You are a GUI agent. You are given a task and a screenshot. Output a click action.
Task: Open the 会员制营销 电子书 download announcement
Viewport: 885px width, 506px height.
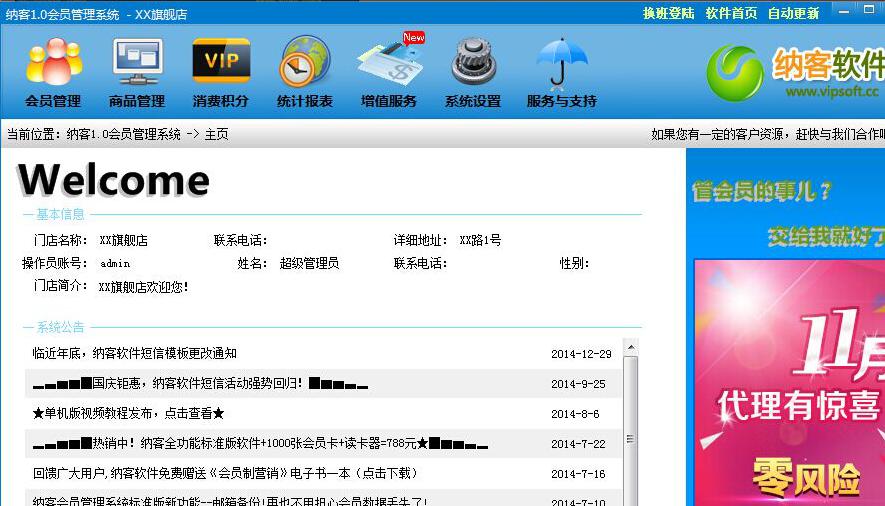pyautogui.click(x=225, y=473)
